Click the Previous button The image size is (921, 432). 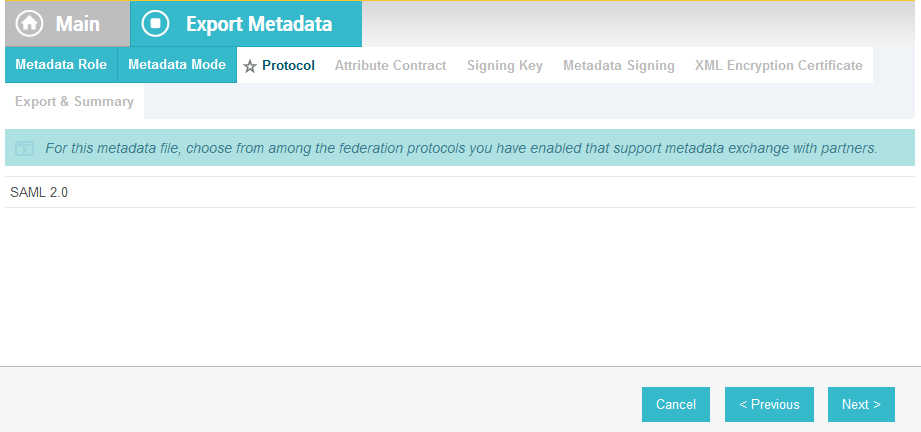coord(769,404)
